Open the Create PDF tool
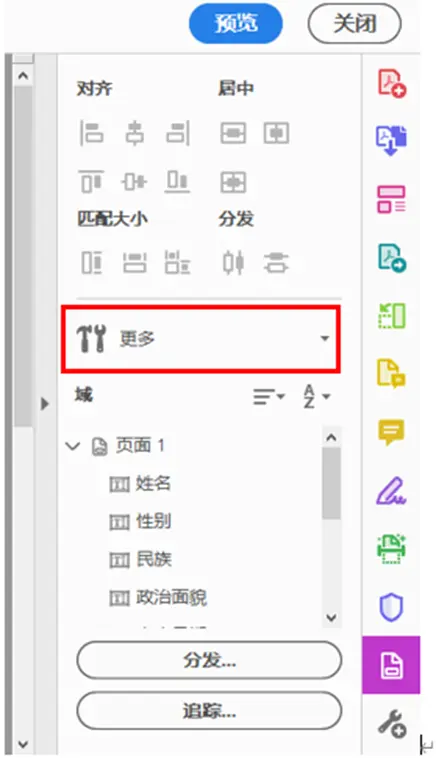436x758 pixels. [392, 83]
